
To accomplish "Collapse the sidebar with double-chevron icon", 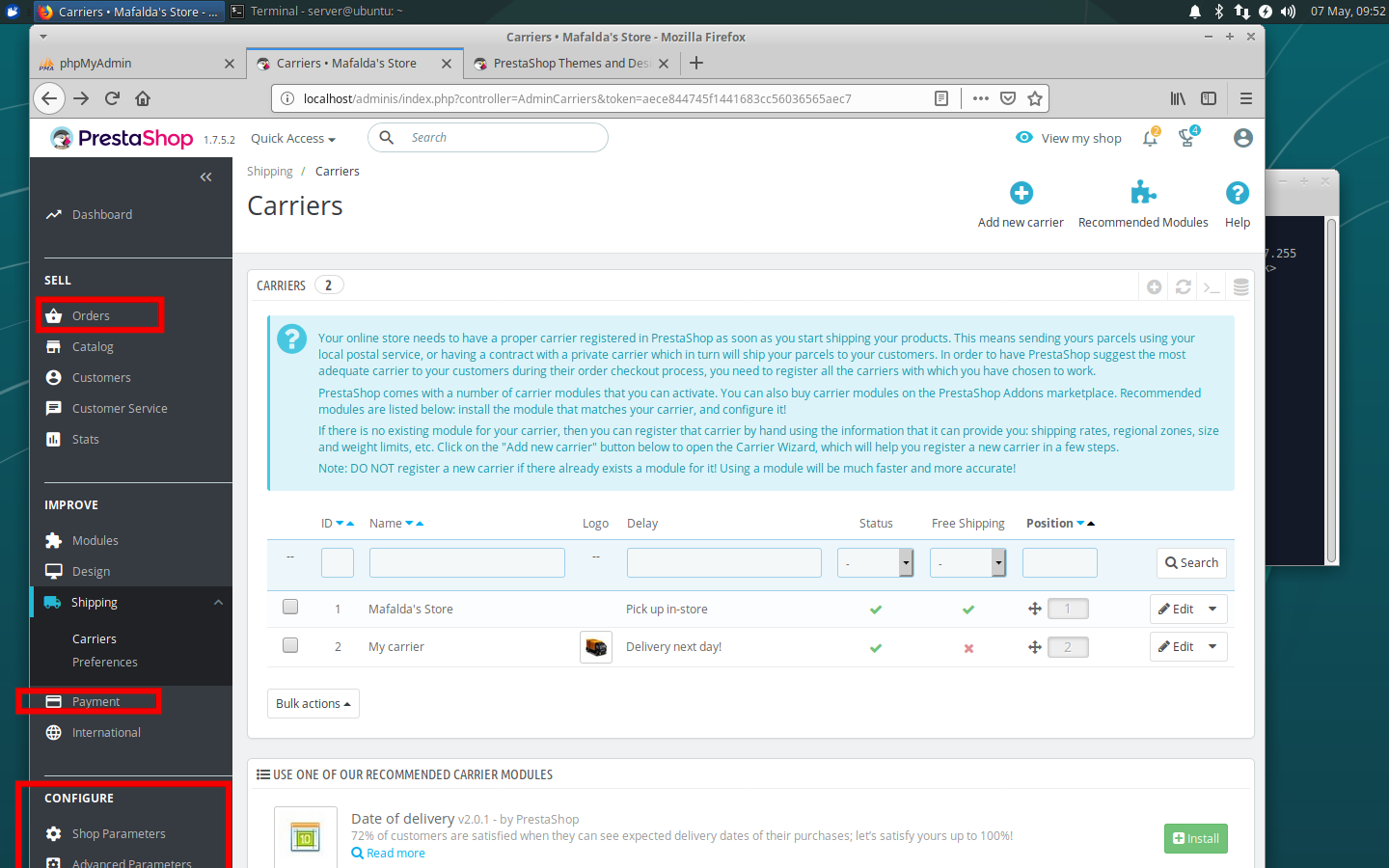I will [x=205, y=176].
